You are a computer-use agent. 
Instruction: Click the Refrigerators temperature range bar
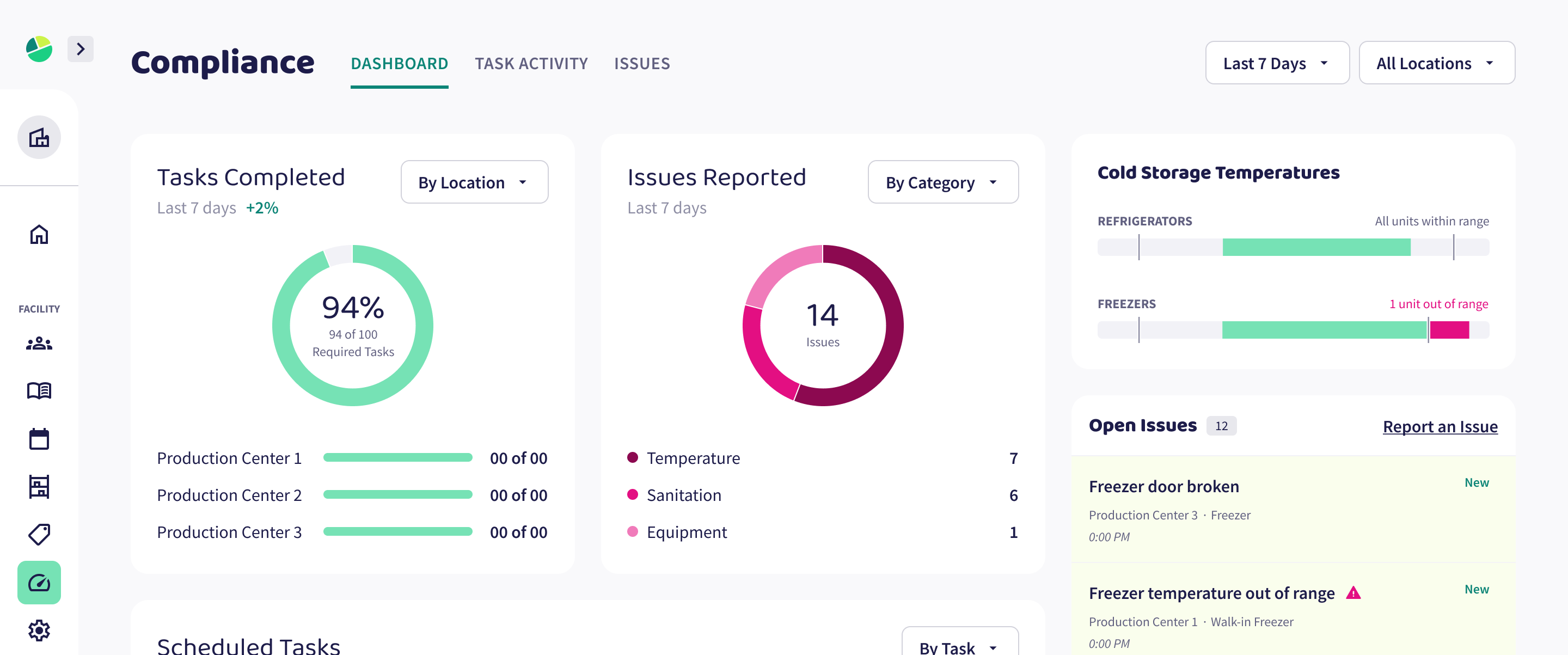pos(1293,247)
